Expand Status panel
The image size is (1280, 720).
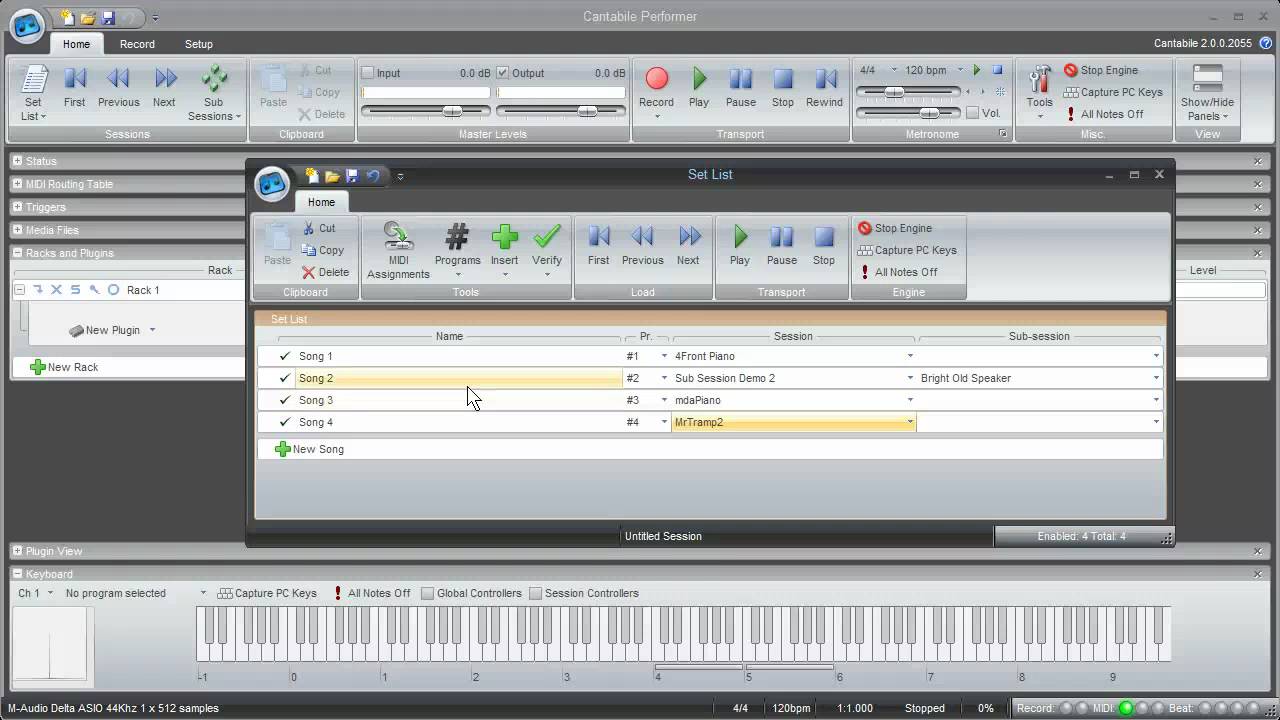[x=18, y=161]
